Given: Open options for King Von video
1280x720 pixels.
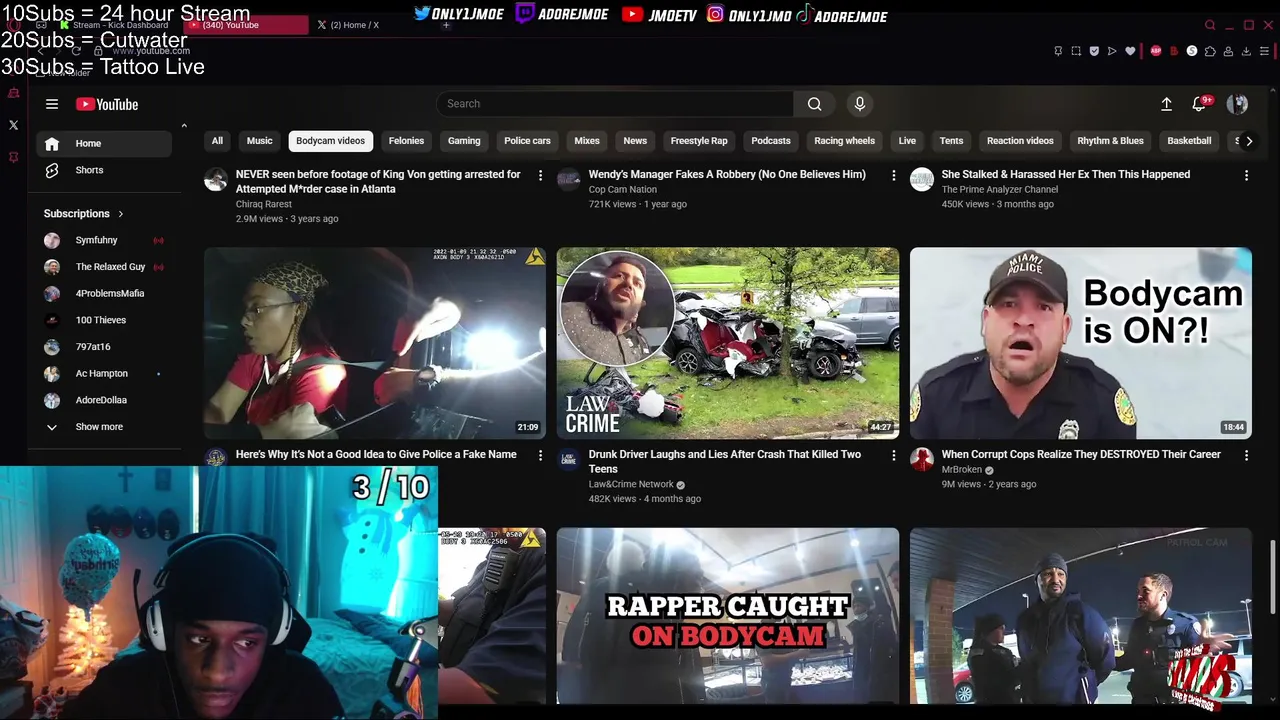Looking at the screenshot, I should click(541, 175).
